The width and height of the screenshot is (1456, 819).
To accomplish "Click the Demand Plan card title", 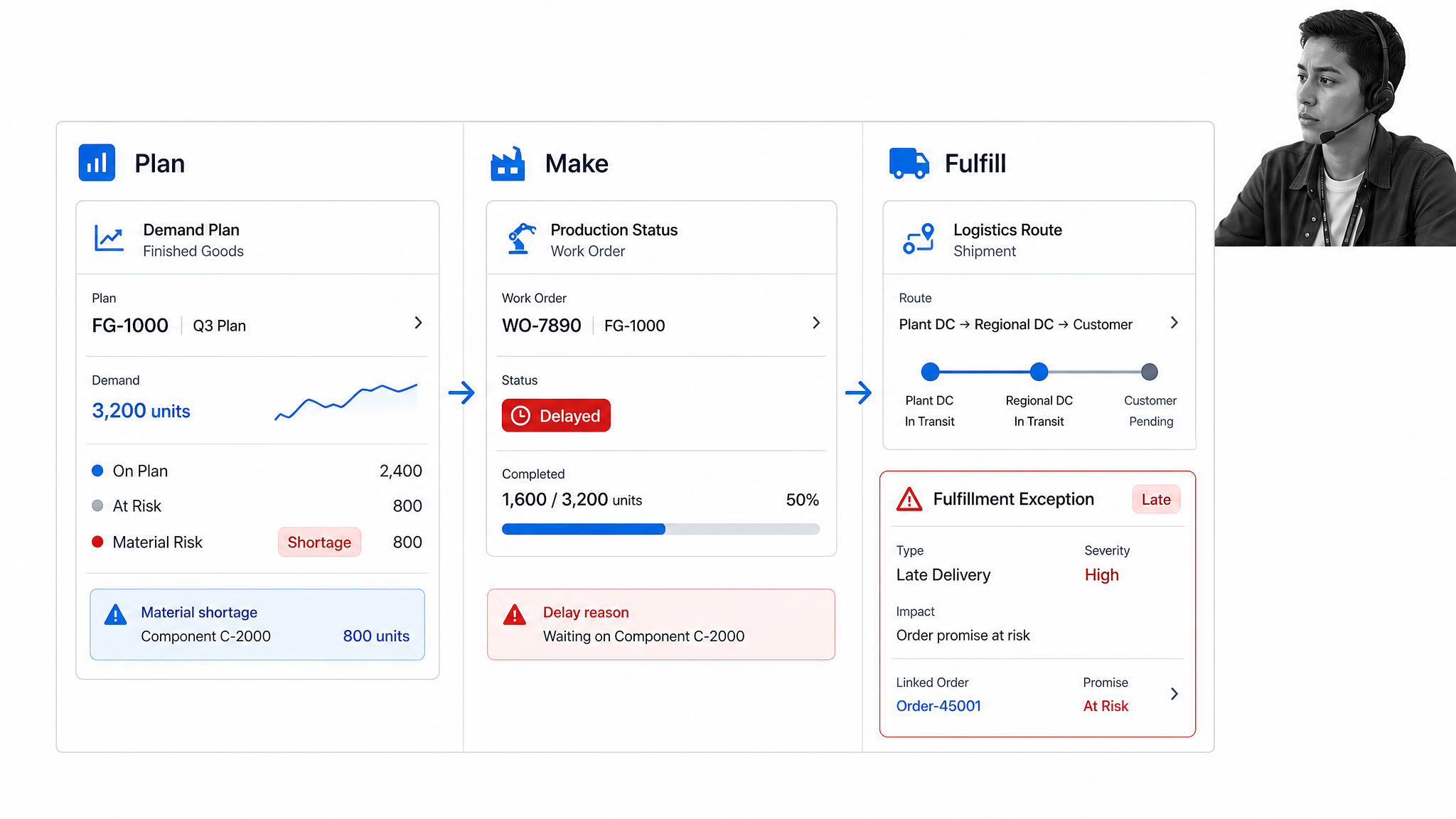I will (x=191, y=230).
